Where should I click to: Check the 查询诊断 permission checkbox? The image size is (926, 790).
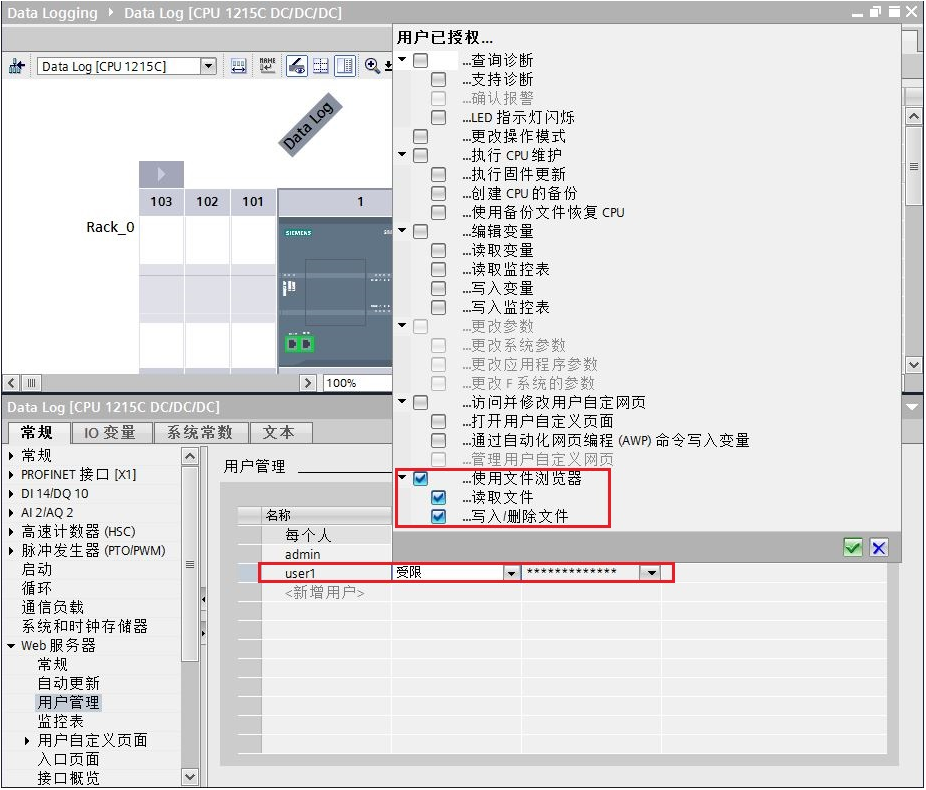coord(420,60)
